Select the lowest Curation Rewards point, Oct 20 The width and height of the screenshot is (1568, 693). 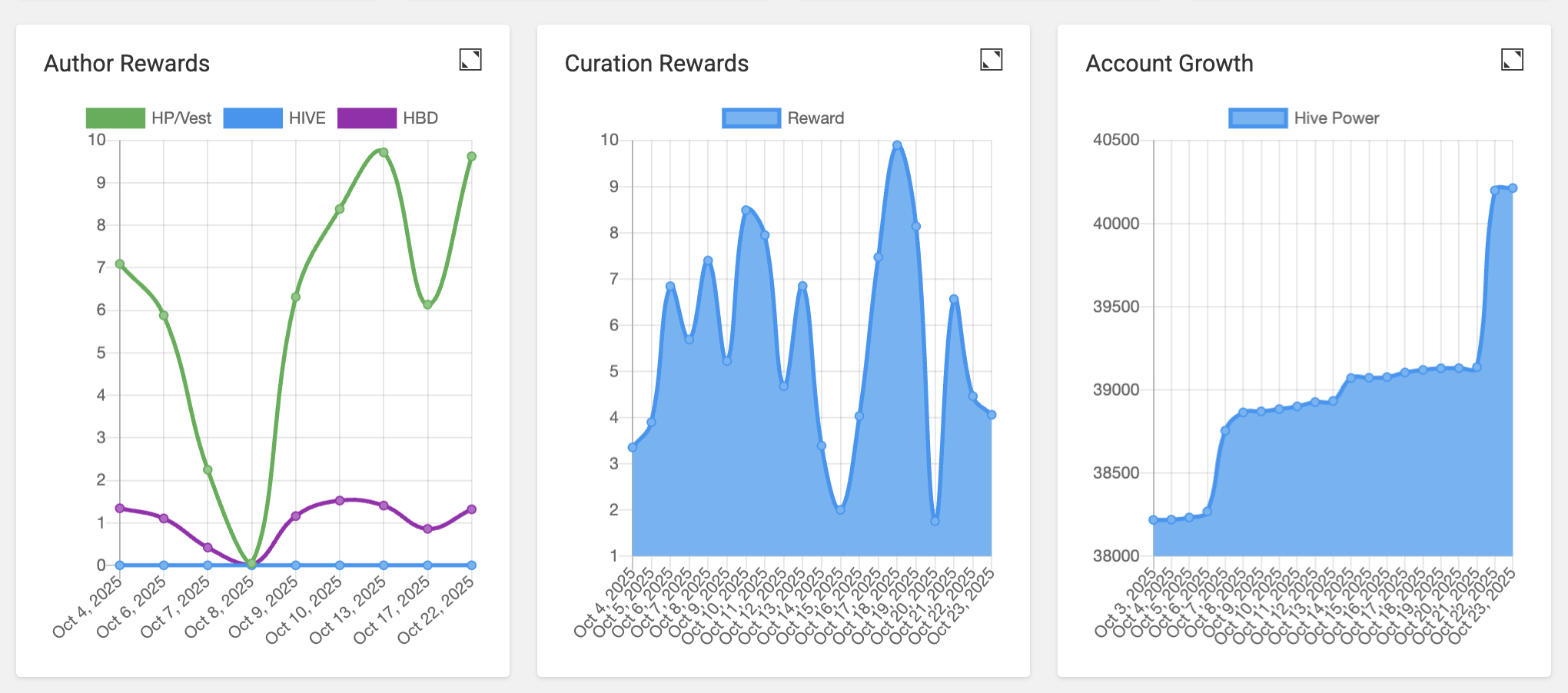[935, 521]
